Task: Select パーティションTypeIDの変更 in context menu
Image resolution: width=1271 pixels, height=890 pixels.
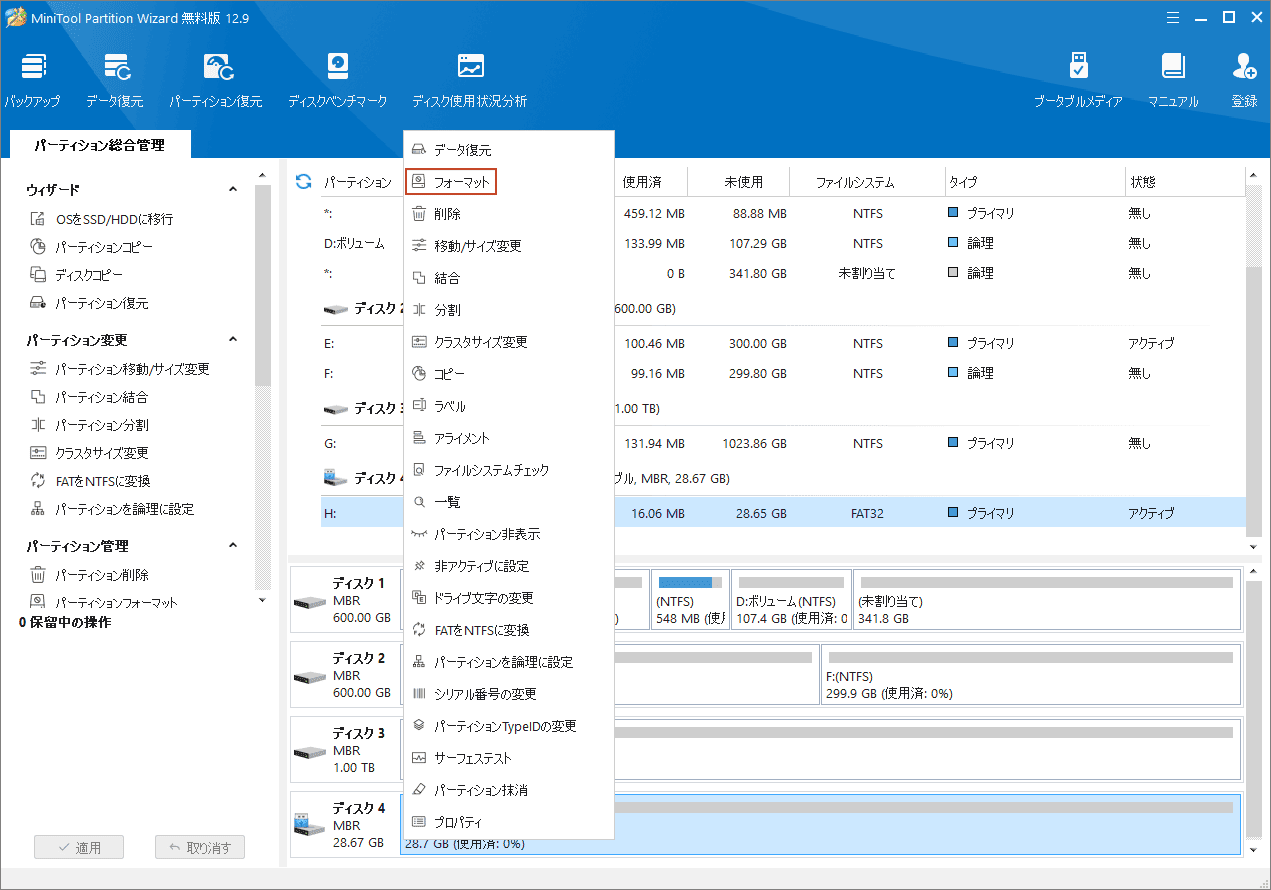Action: tap(509, 726)
